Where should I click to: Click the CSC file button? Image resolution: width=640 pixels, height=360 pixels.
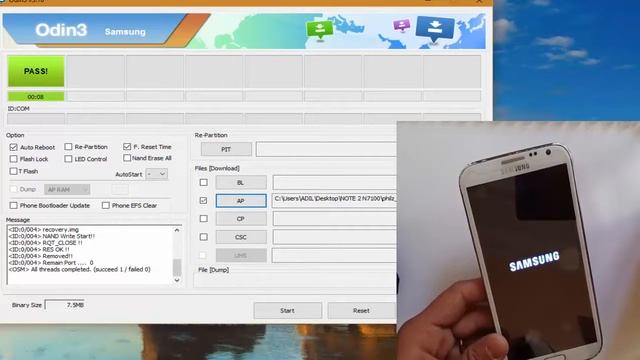[x=241, y=237]
